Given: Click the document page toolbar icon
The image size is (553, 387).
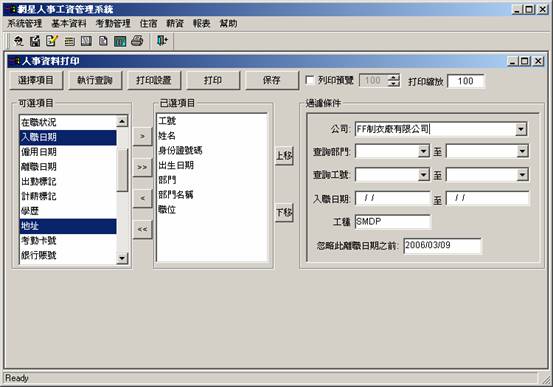Looking at the screenshot, I should 103,41.
